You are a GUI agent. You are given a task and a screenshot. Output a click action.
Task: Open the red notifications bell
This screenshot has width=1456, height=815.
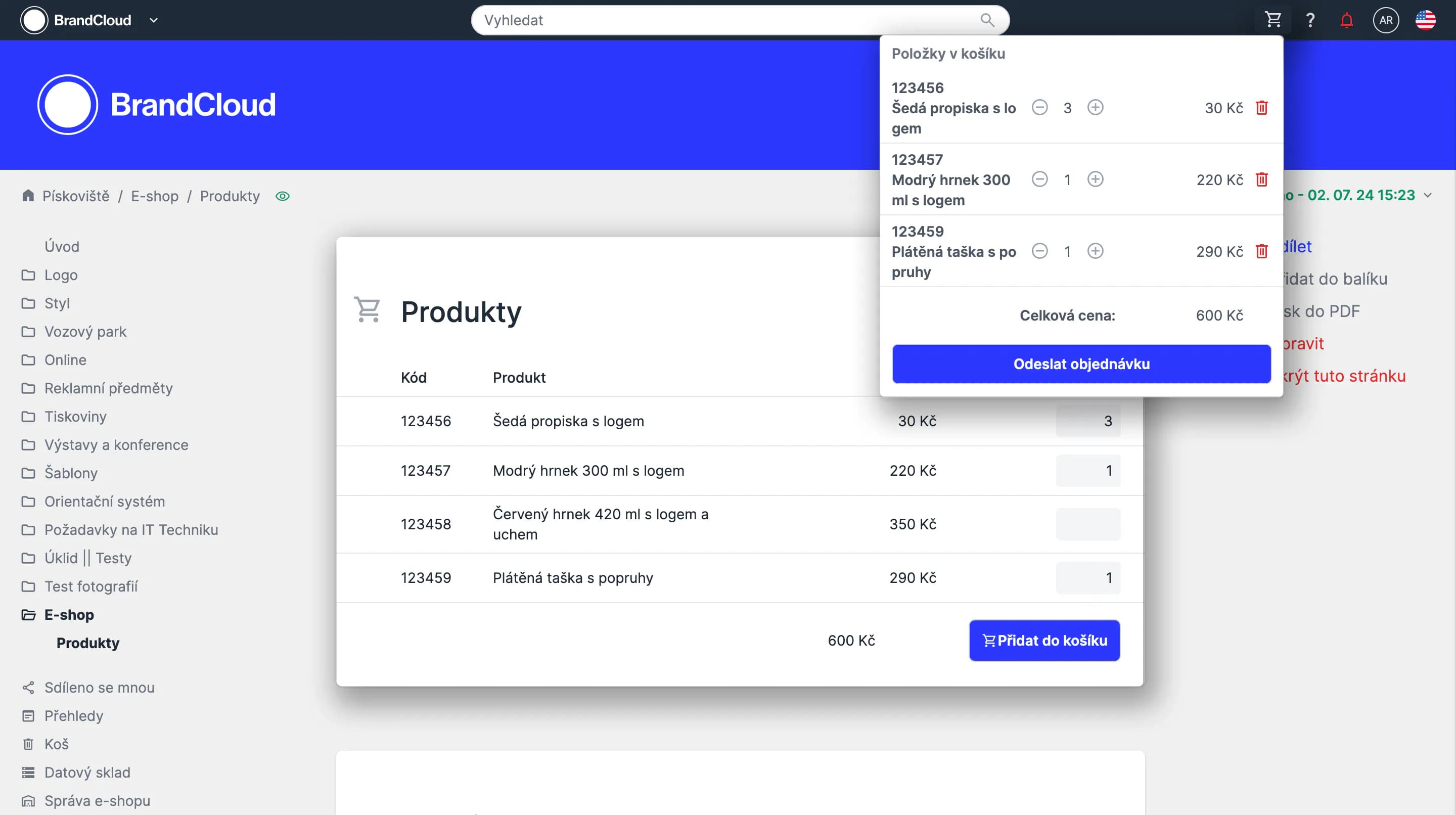point(1346,20)
